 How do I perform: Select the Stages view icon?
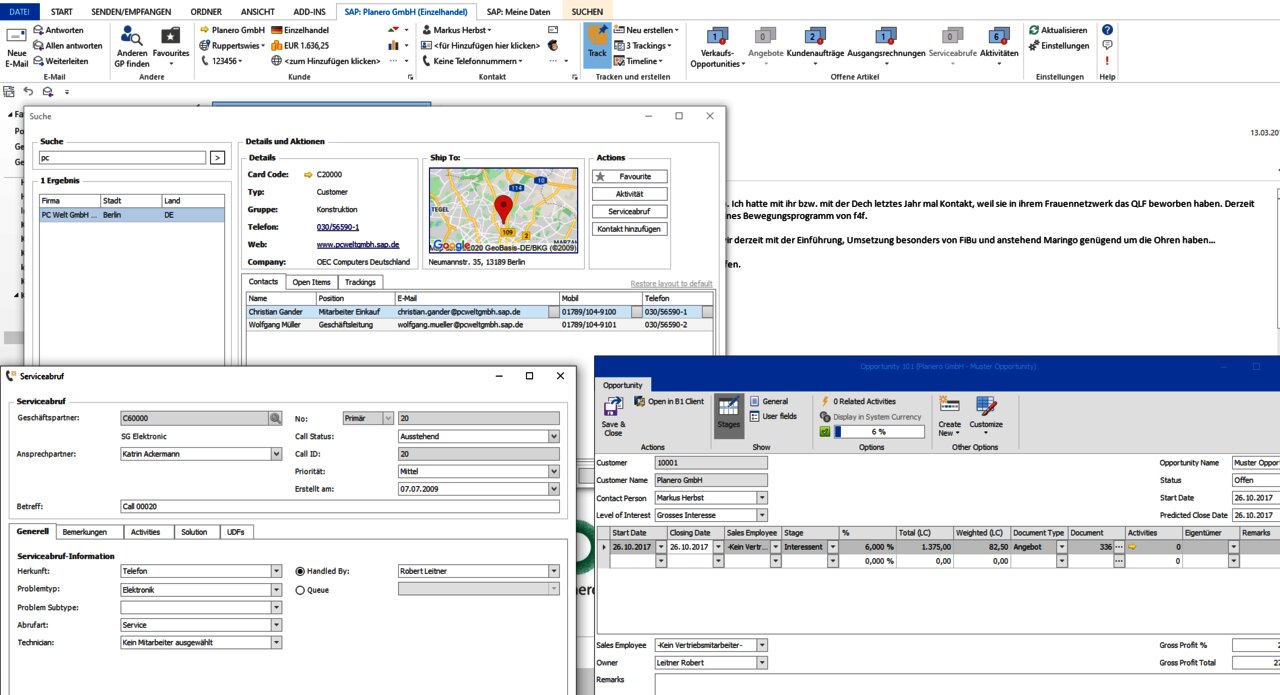click(728, 412)
